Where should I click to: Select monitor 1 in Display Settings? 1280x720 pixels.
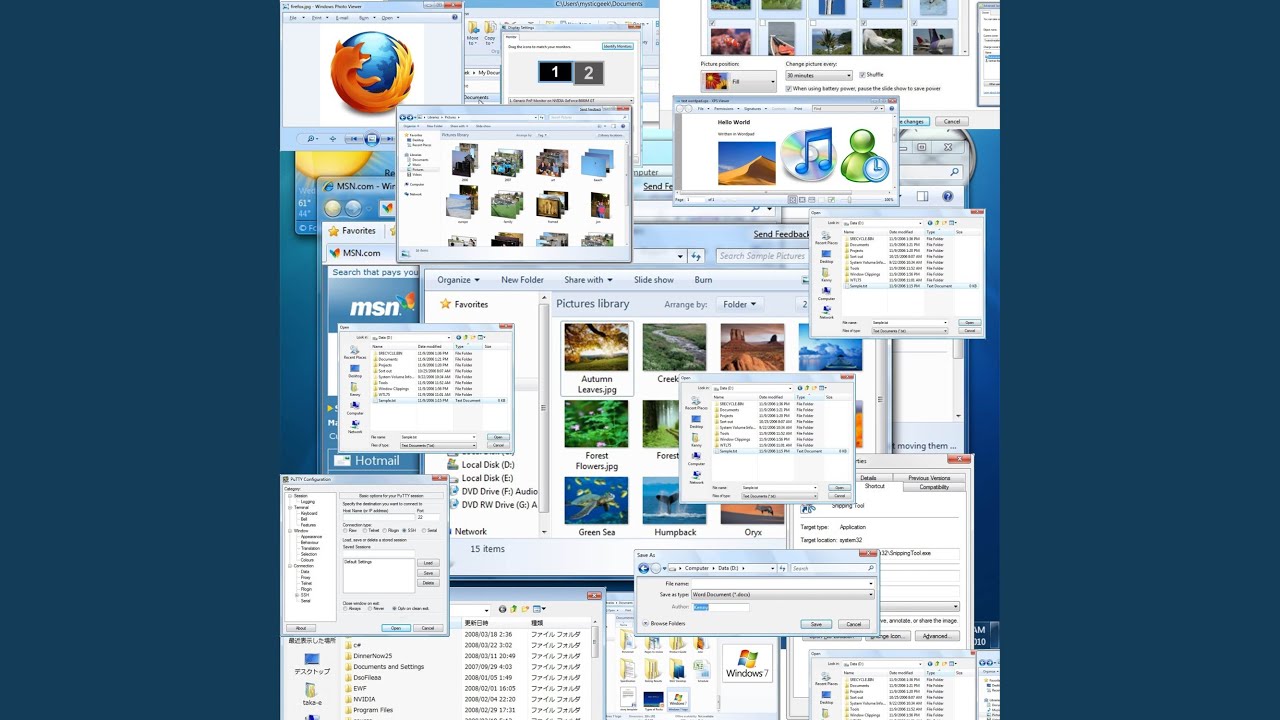(555, 72)
